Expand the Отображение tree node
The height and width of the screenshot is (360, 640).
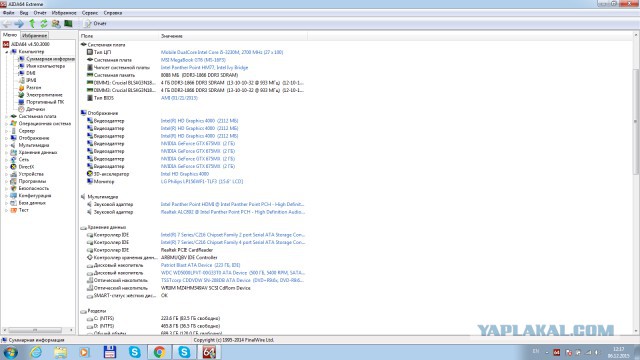coord(7,138)
